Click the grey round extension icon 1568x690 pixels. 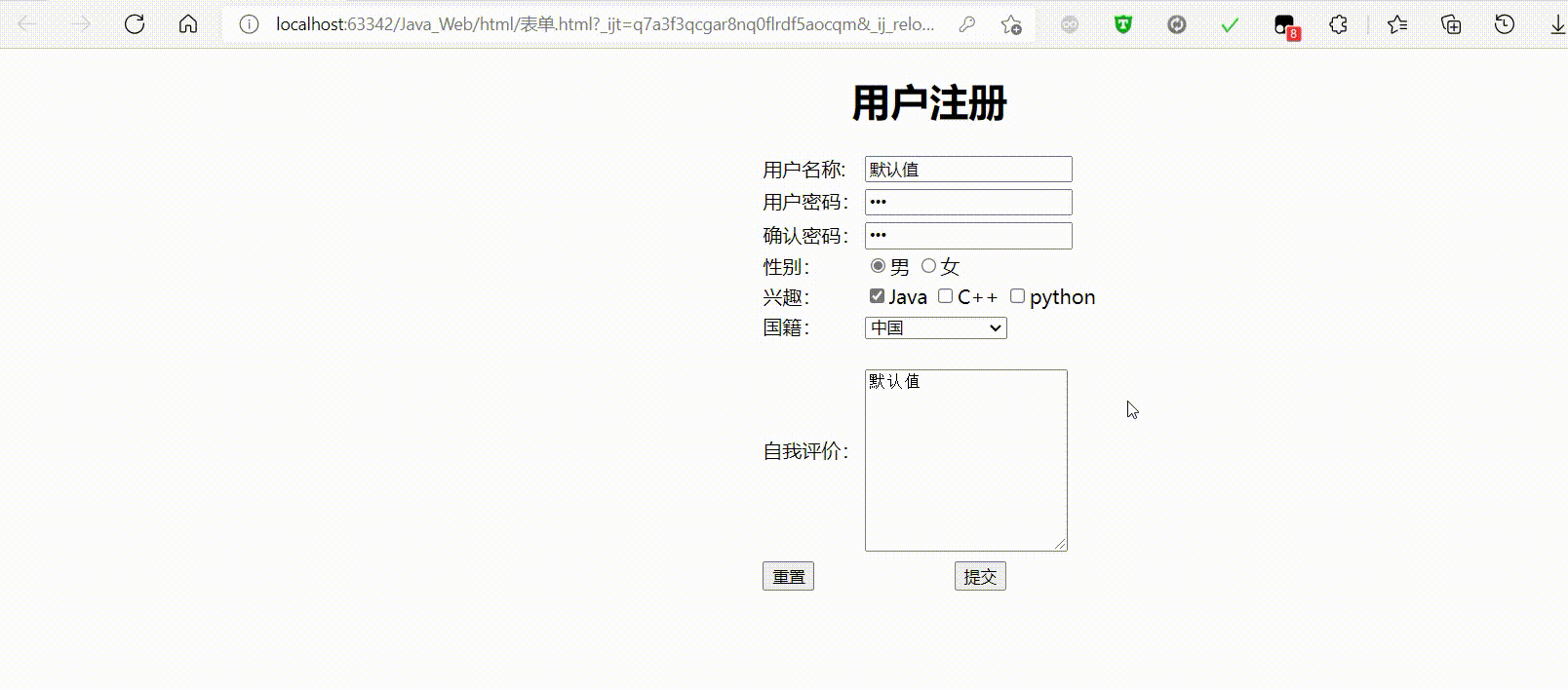pos(1070,24)
